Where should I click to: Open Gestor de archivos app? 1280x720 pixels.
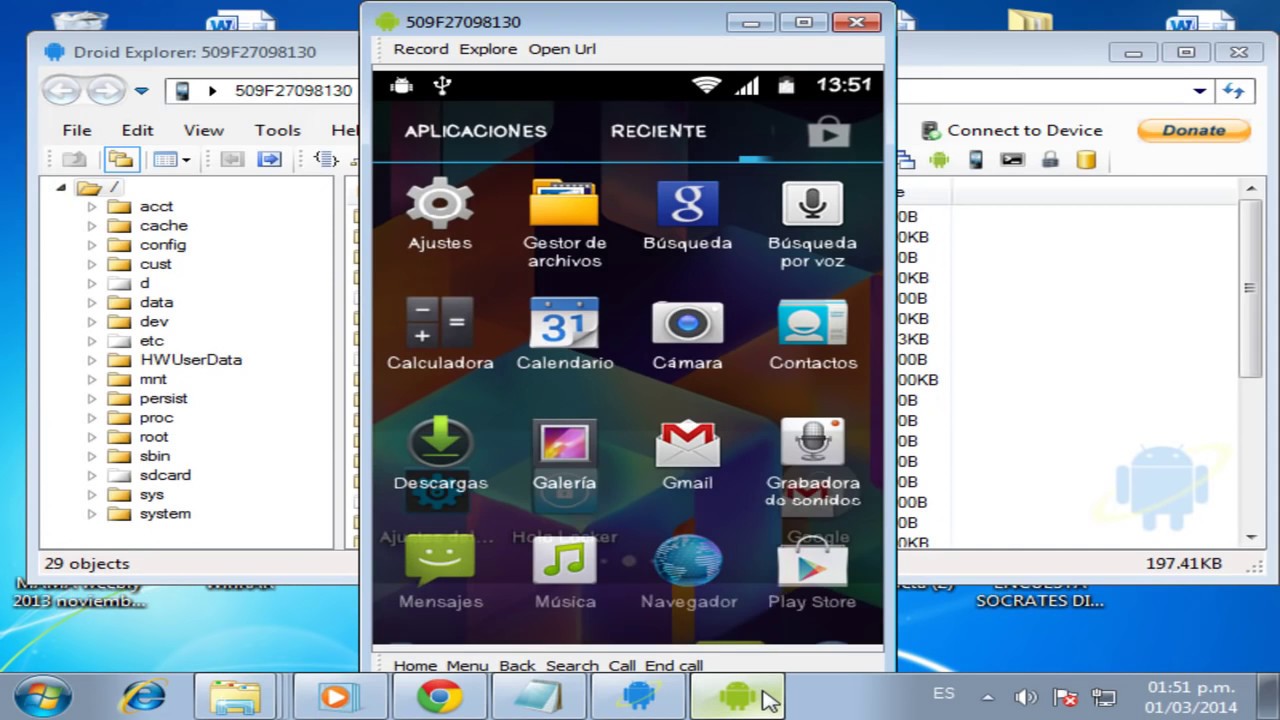pyautogui.click(x=564, y=223)
